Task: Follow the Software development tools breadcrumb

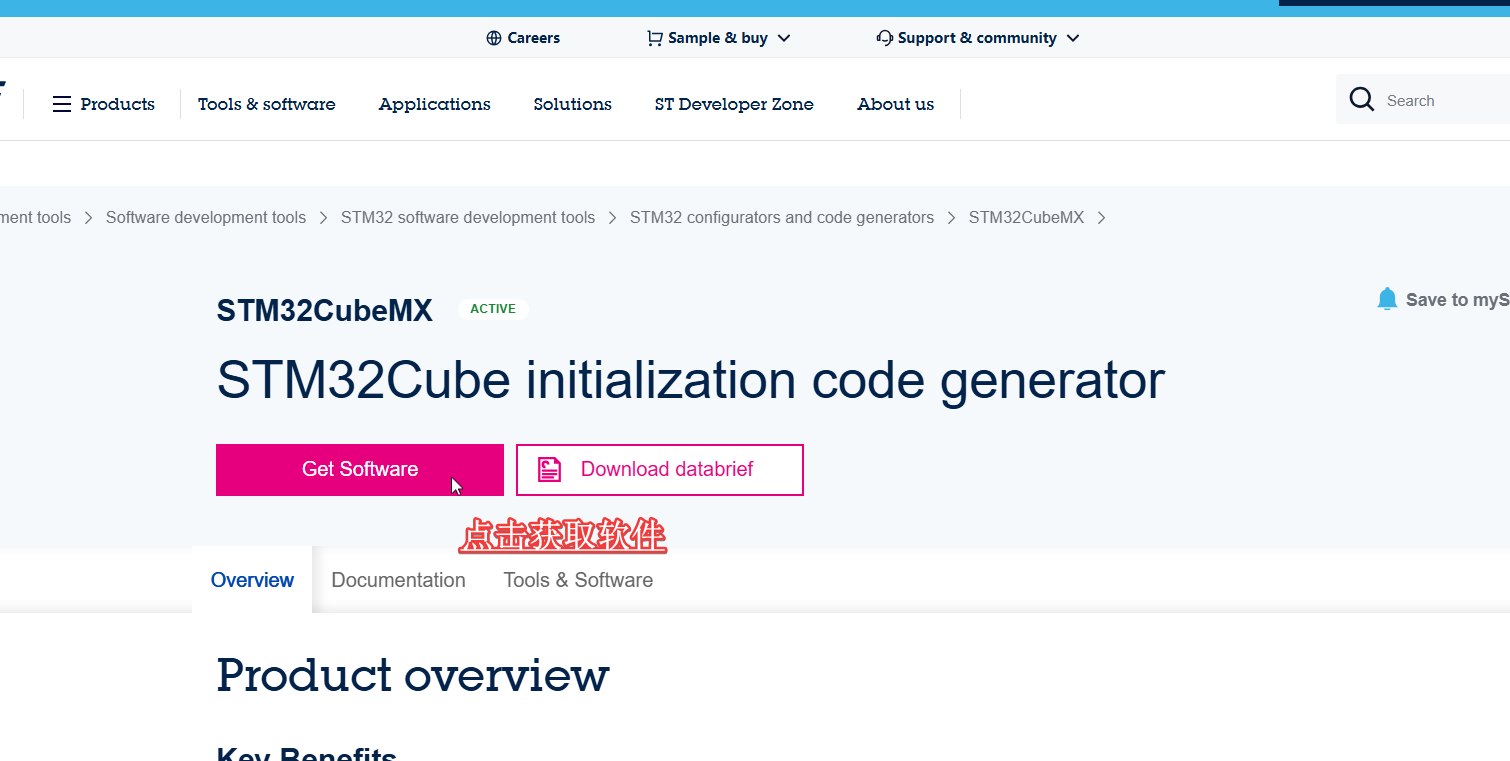Action: coord(206,217)
